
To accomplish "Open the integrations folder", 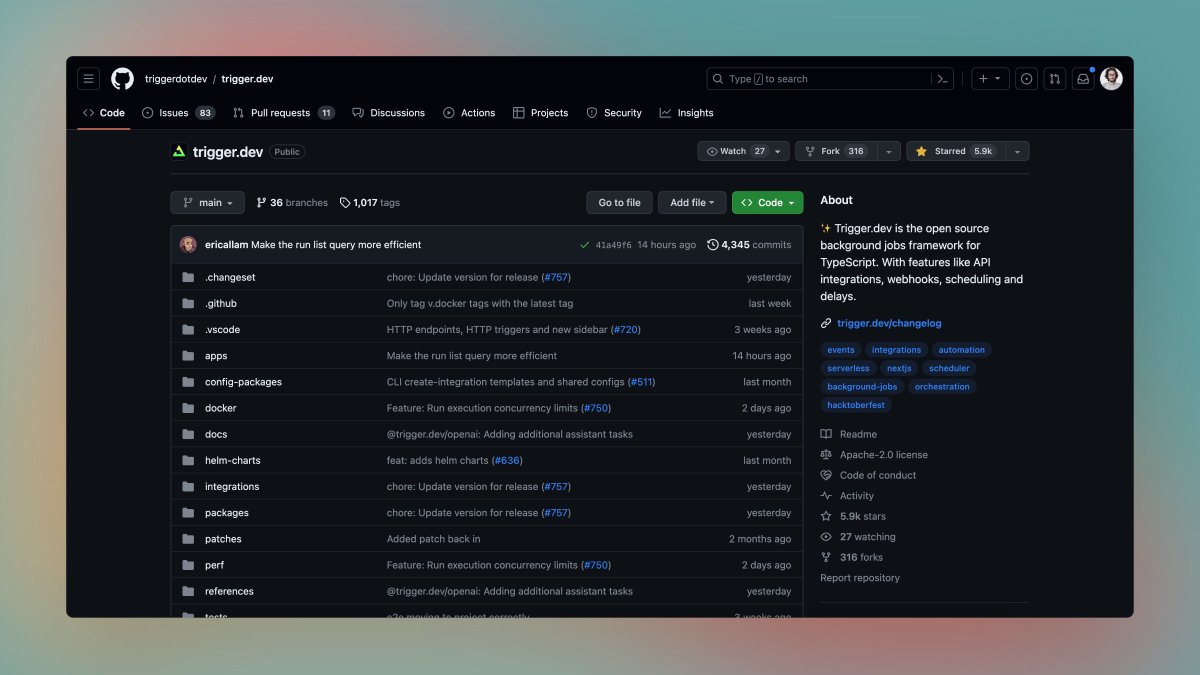I will tap(232, 486).
